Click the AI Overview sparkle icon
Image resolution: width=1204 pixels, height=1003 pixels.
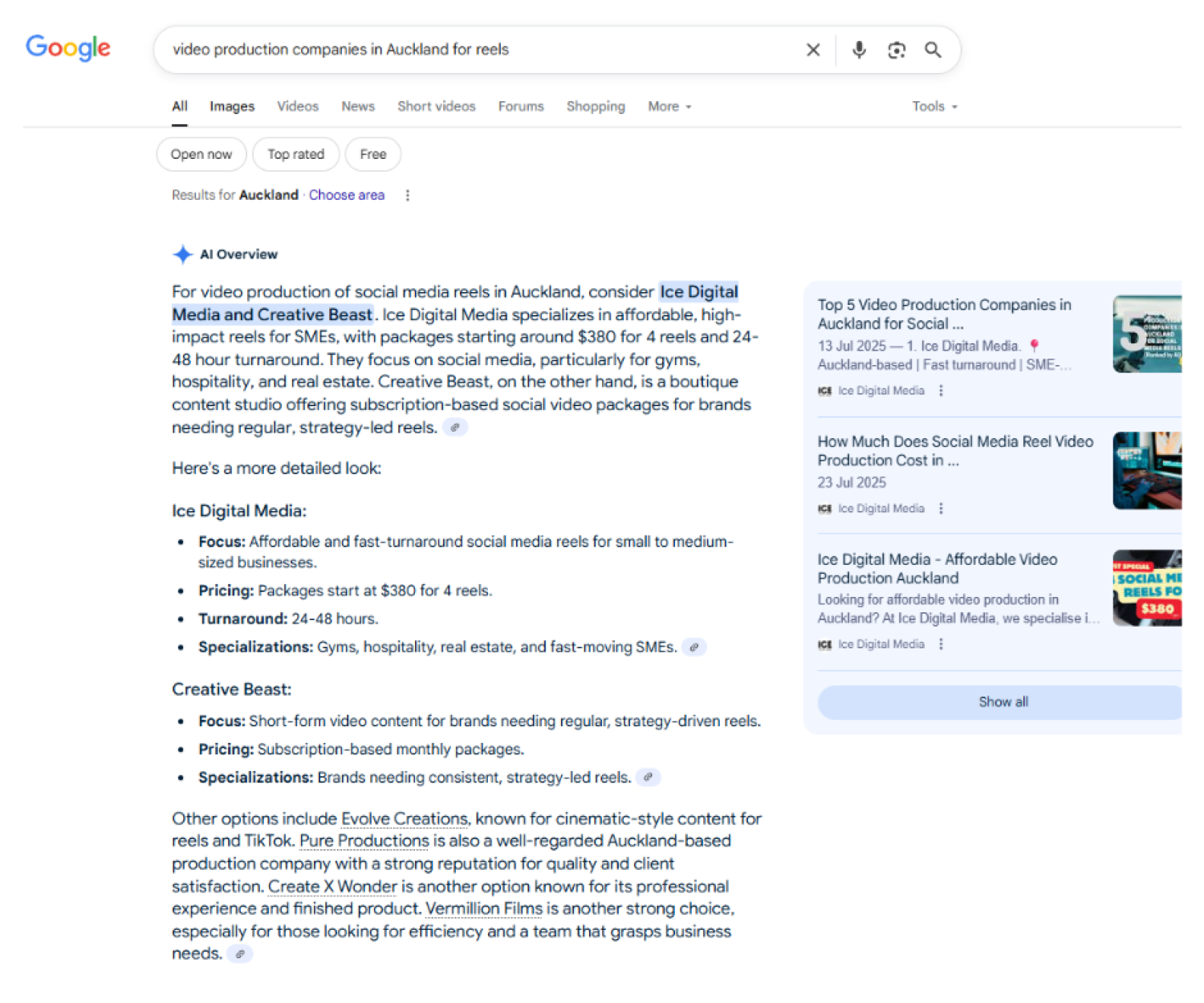click(x=183, y=254)
